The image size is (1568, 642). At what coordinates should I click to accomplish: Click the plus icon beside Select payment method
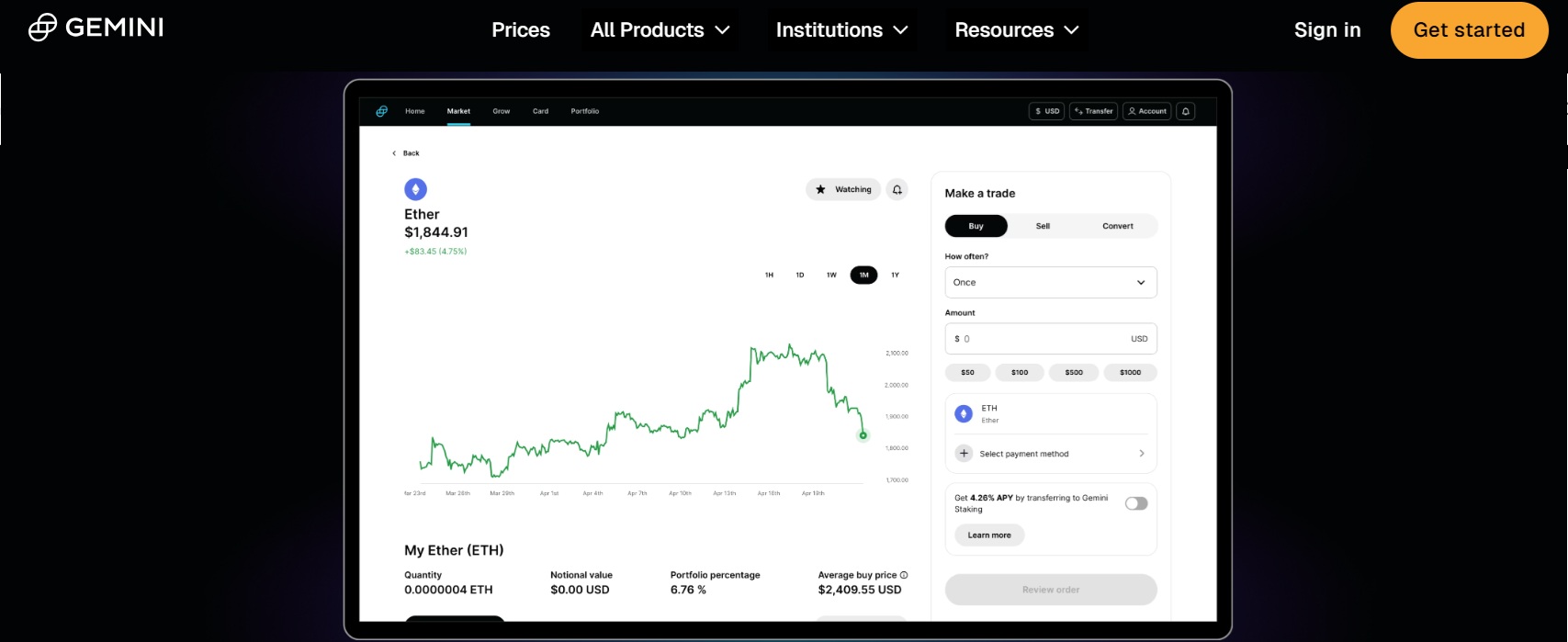click(964, 454)
